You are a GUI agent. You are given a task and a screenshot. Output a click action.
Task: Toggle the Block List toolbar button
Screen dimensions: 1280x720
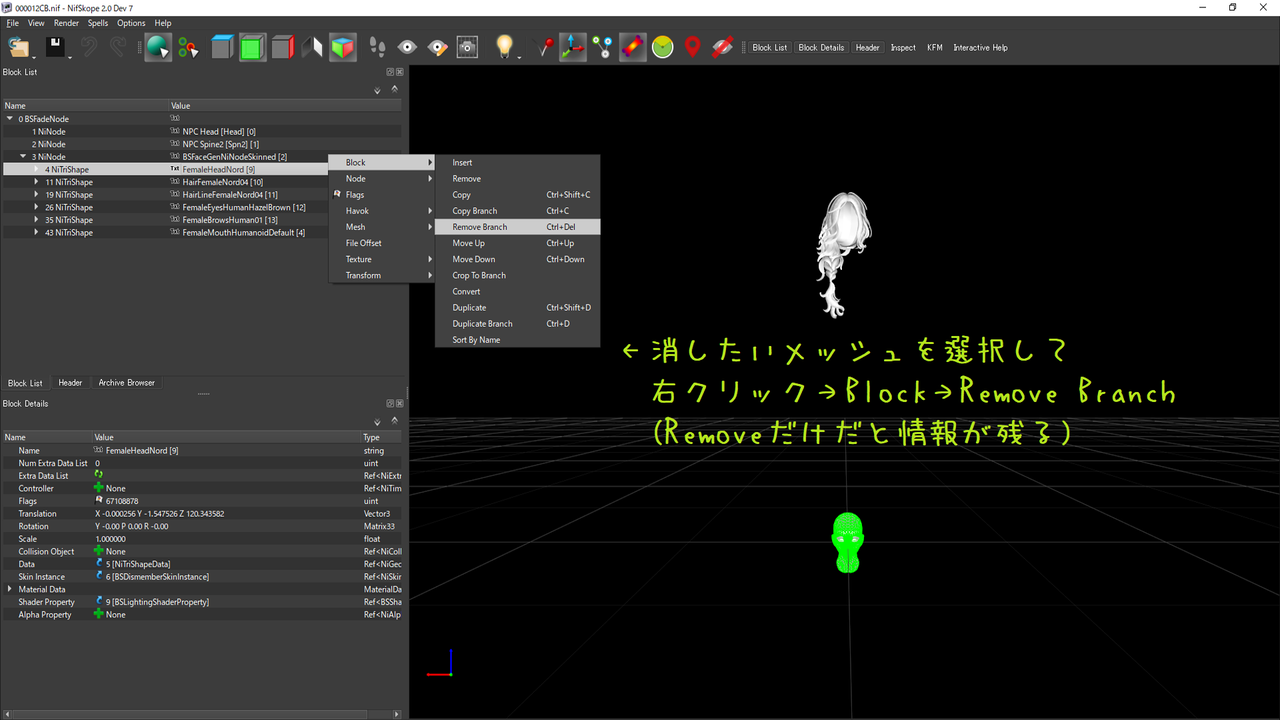[x=770, y=48]
